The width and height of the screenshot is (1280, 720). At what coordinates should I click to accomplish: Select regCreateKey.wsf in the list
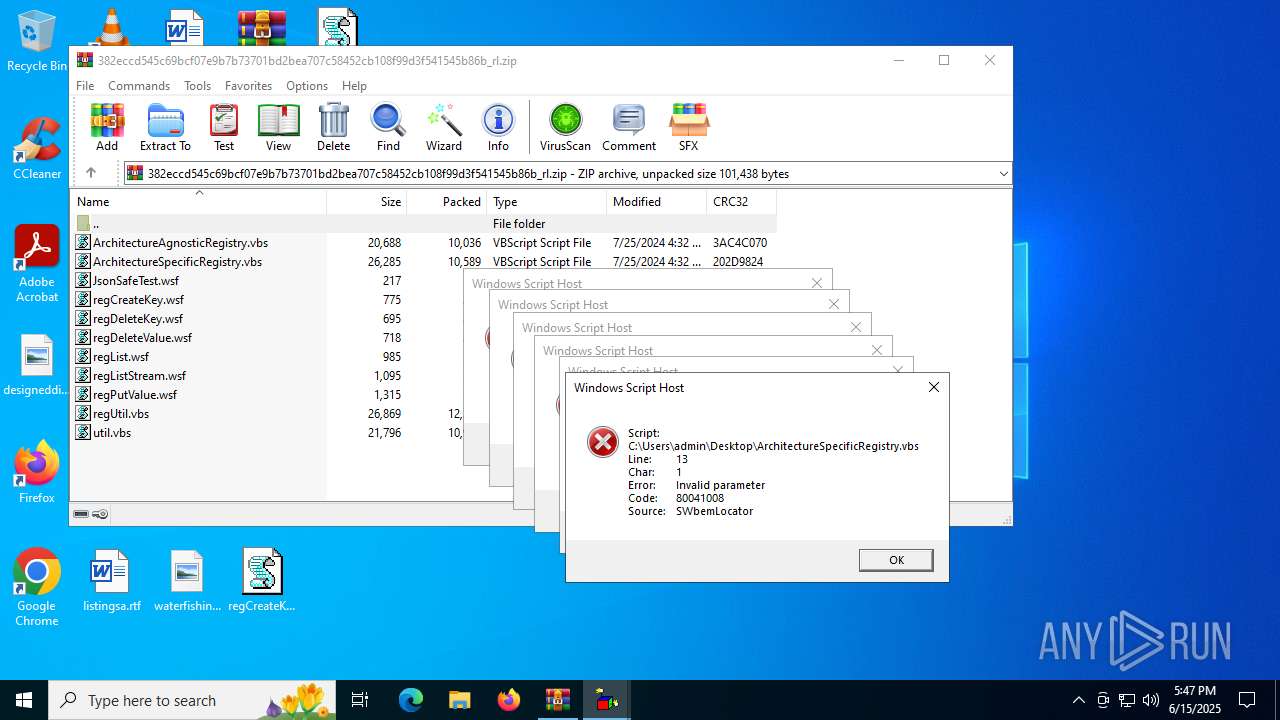[x=138, y=299]
